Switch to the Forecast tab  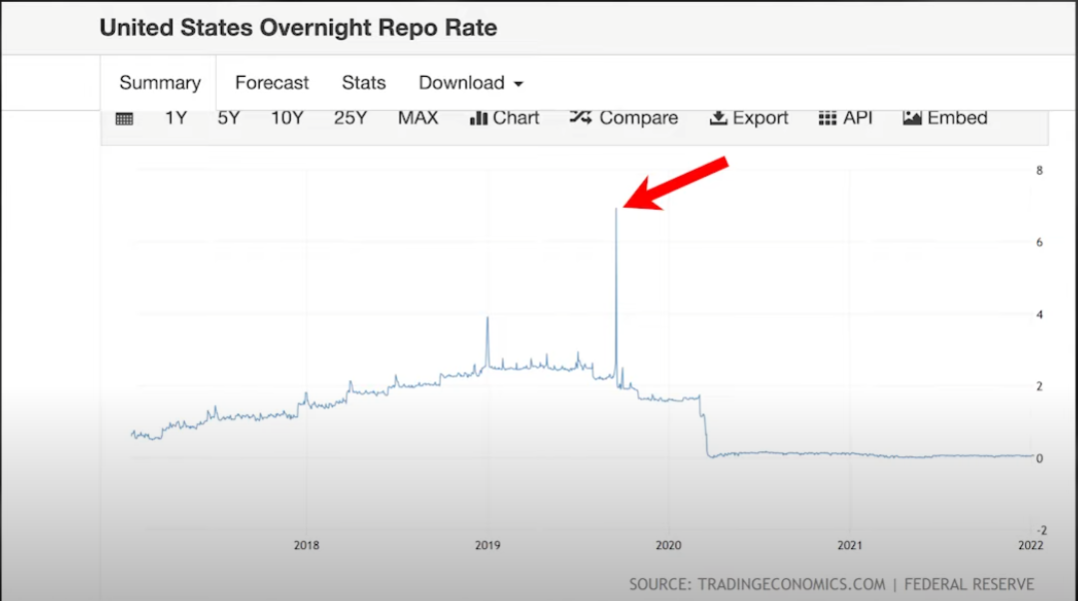272,83
